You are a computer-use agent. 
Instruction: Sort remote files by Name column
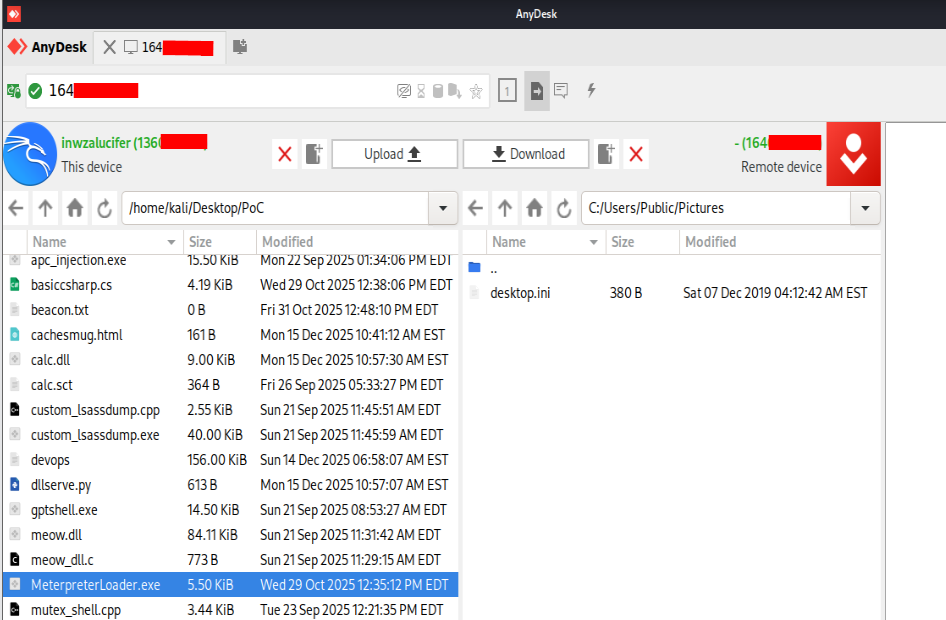546,242
